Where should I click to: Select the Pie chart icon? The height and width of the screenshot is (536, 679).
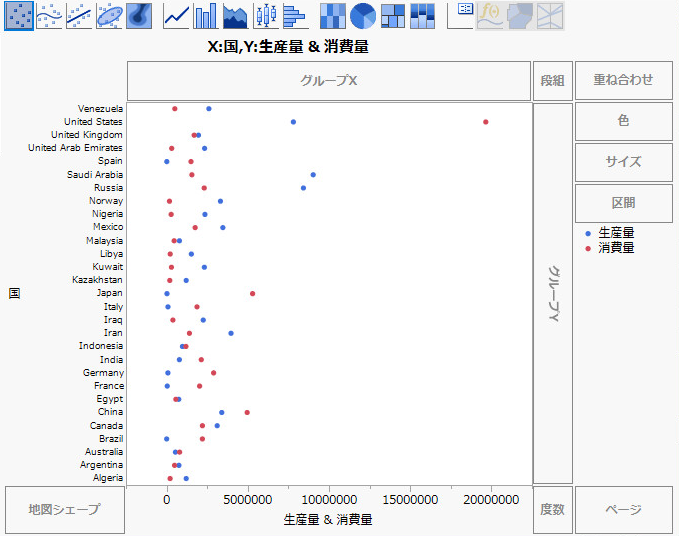363,15
